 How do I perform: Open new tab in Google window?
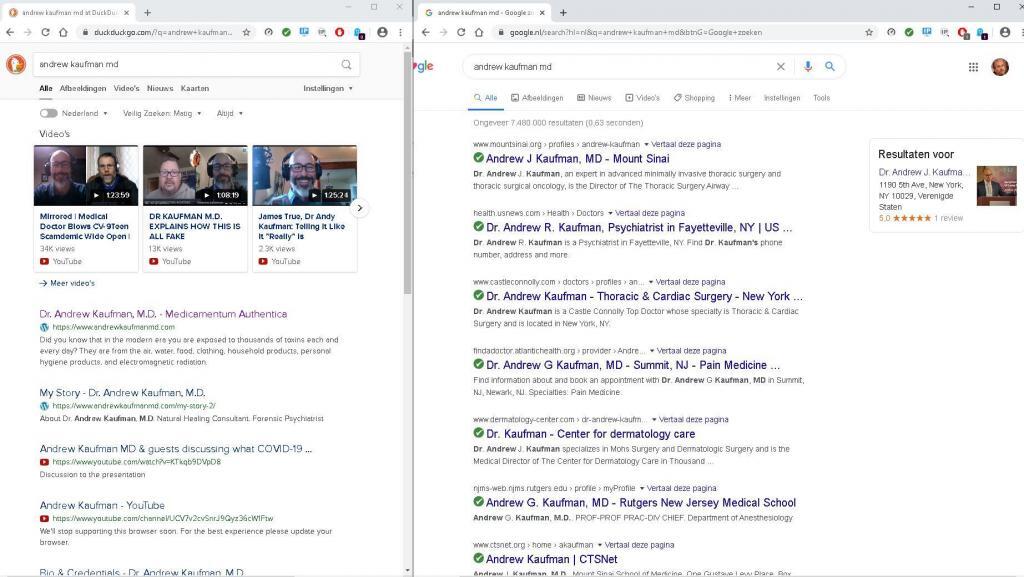click(563, 12)
